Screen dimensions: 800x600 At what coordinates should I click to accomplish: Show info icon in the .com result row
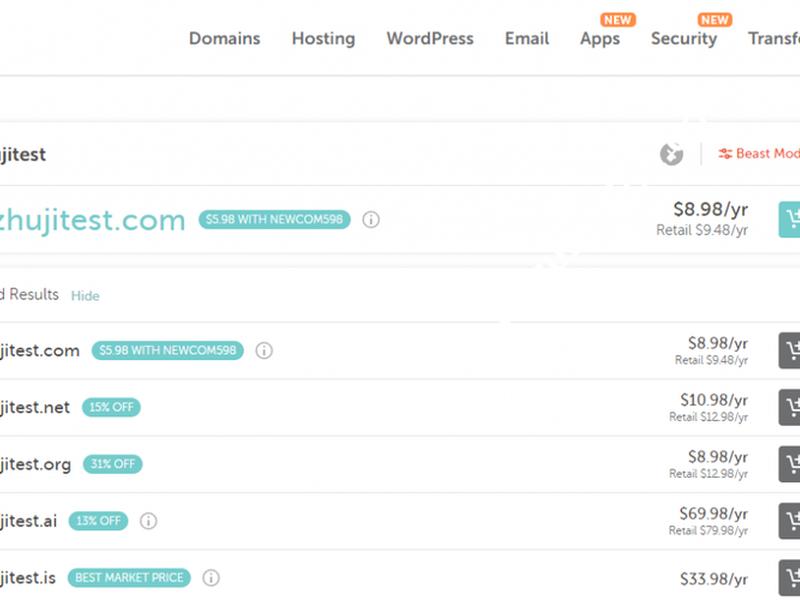264,351
